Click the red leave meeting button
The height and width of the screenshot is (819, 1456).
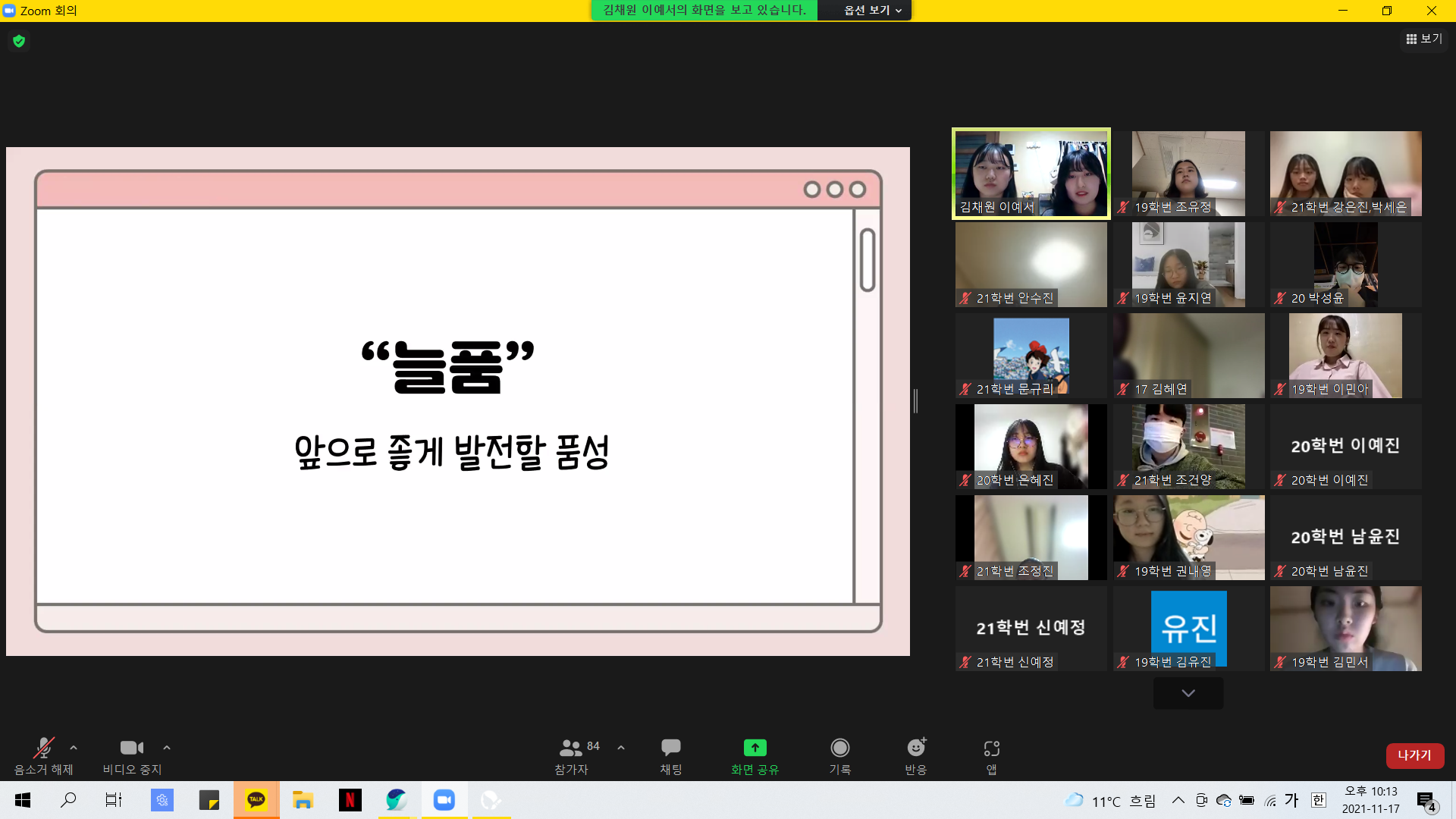click(1414, 755)
